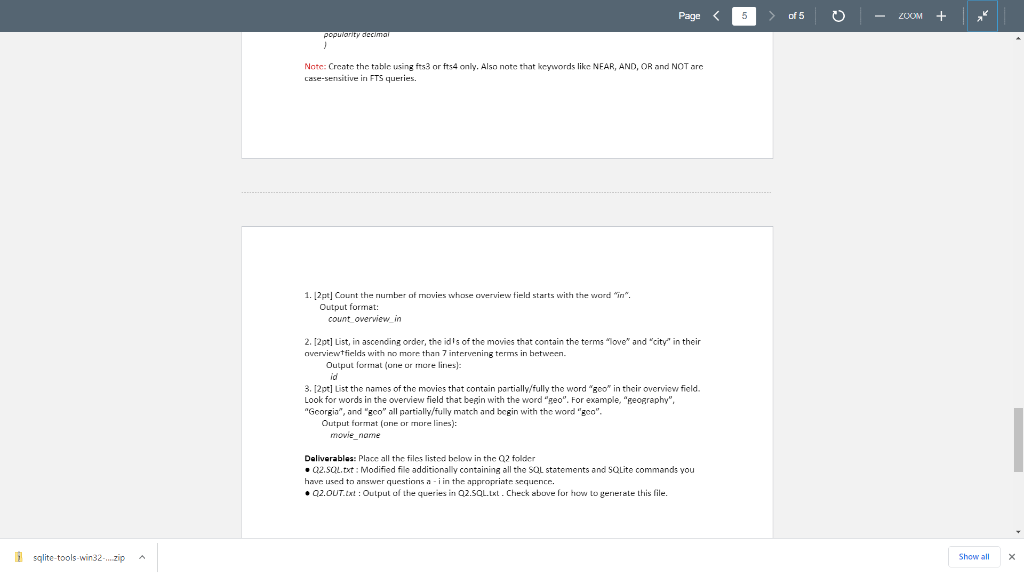Click the scrollbar's up arrow
This screenshot has height=576, width=1024.
point(1017,38)
